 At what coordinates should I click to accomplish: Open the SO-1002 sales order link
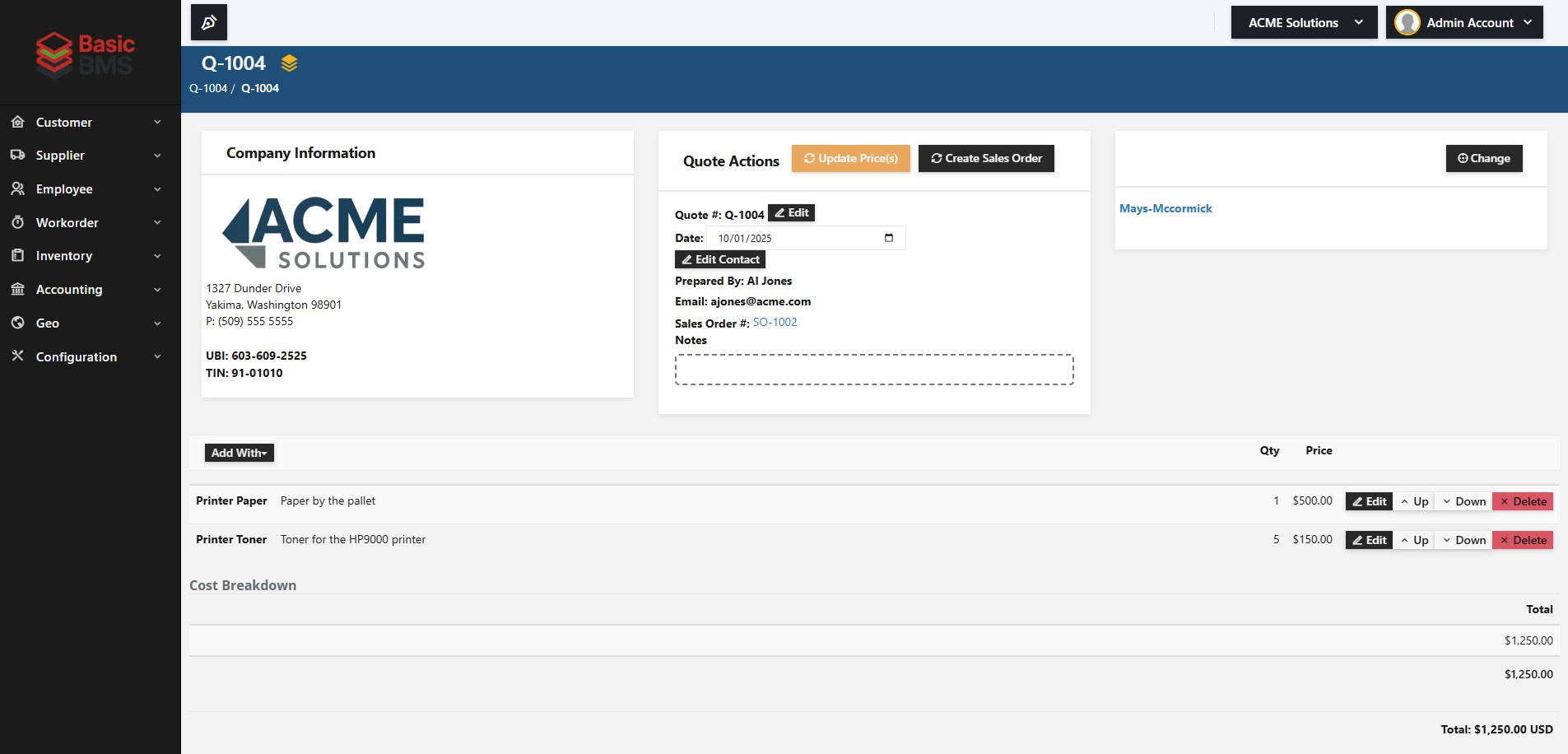point(775,323)
